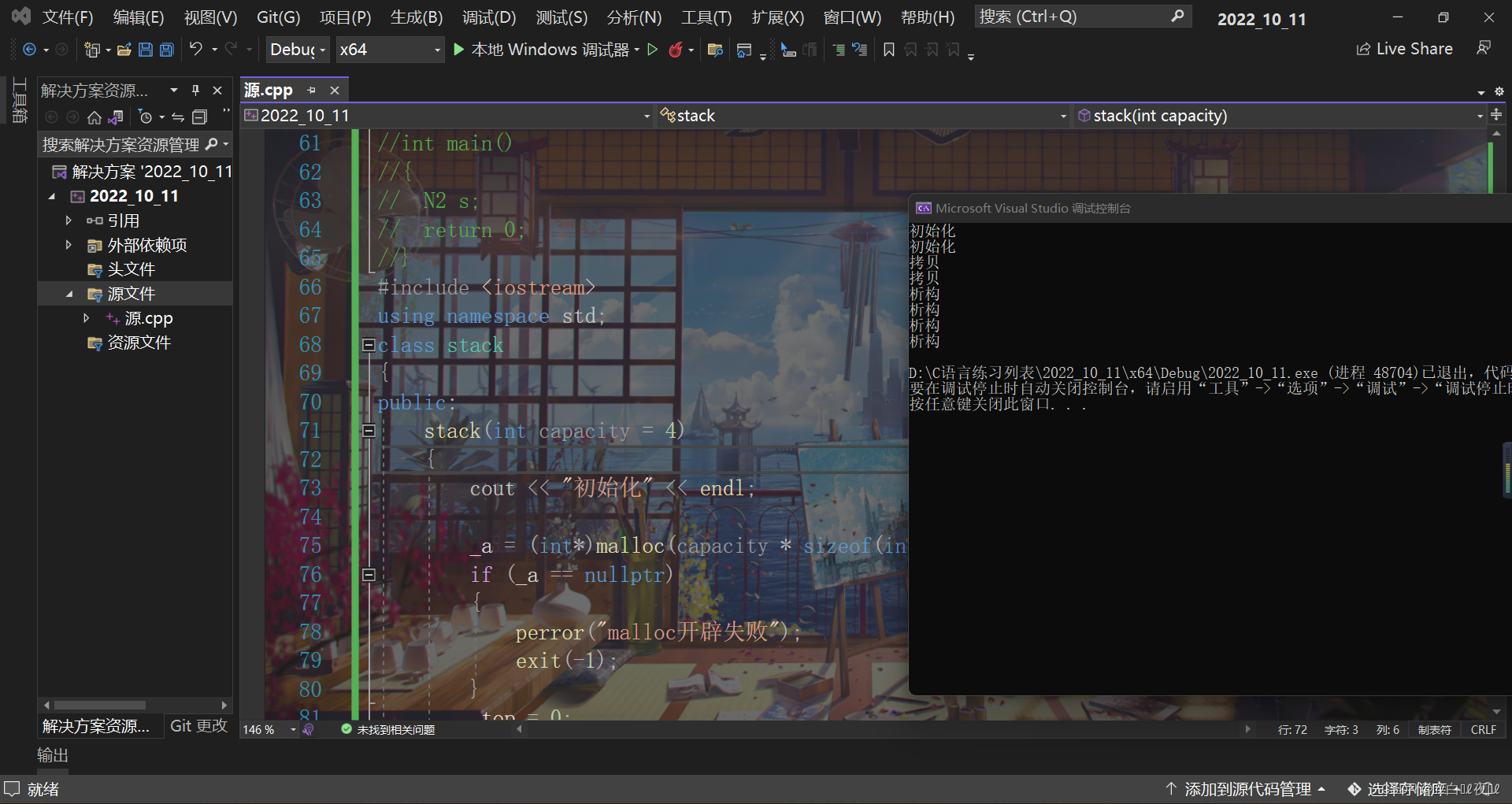The height and width of the screenshot is (804, 1512).
Task: Collapse all nodes via the Collapse All icon
Action: click(199, 117)
